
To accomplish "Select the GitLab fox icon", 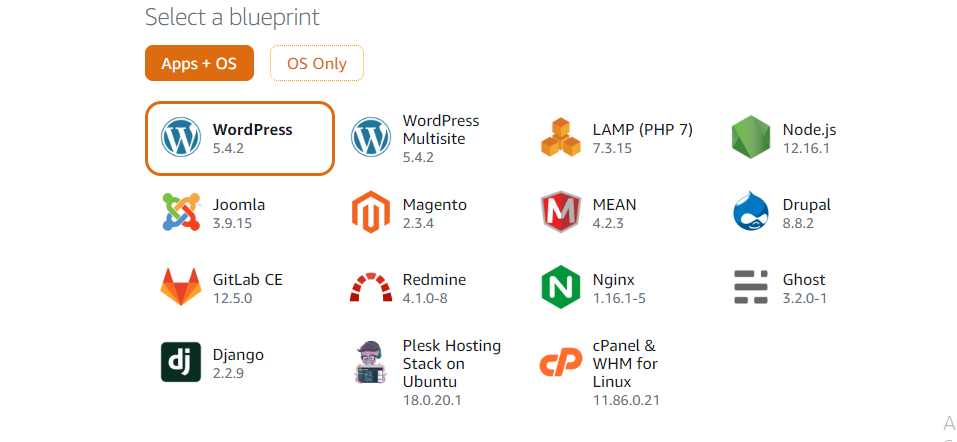I will pyautogui.click(x=181, y=287).
